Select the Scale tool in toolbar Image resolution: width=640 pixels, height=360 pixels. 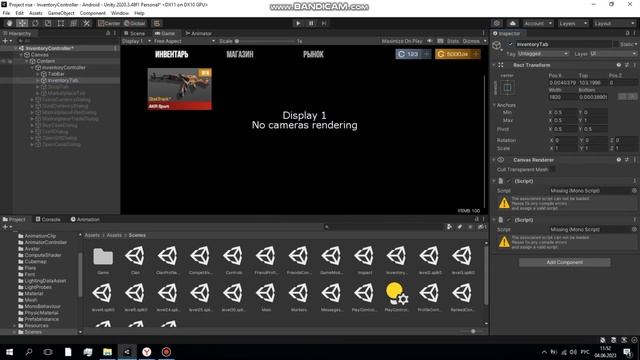point(48,23)
